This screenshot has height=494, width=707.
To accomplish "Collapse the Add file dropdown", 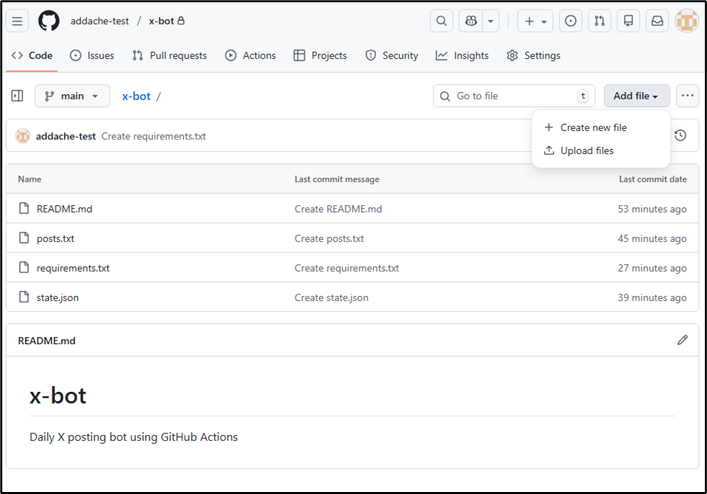I will [x=636, y=96].
